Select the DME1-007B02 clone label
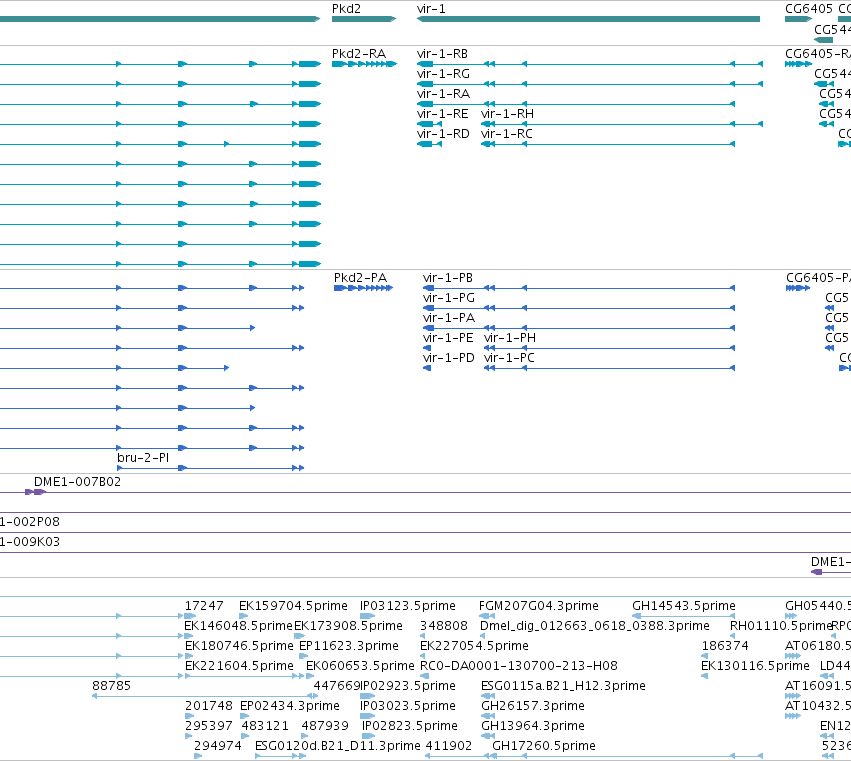This screenshot has width=851, height=761. (78, 482)
